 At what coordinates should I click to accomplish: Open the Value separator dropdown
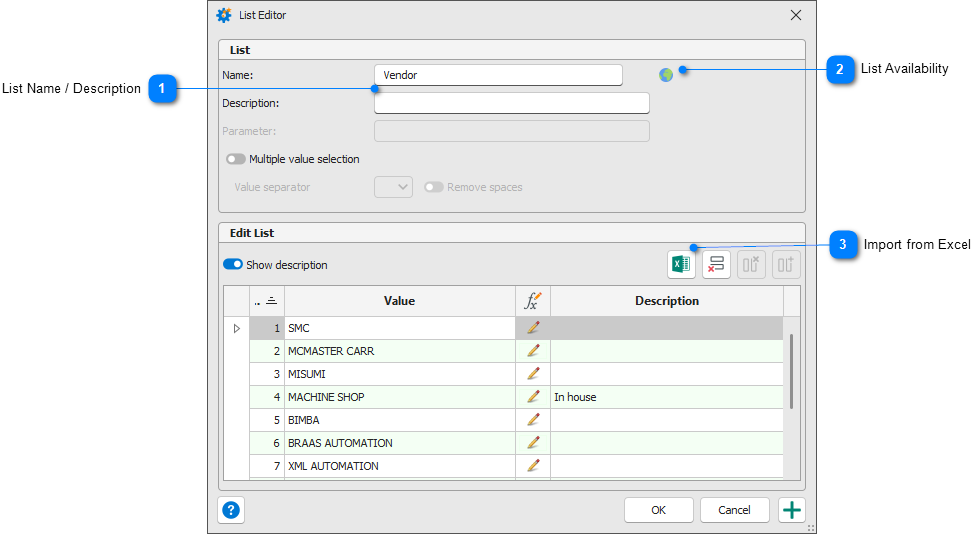point(393,187)
